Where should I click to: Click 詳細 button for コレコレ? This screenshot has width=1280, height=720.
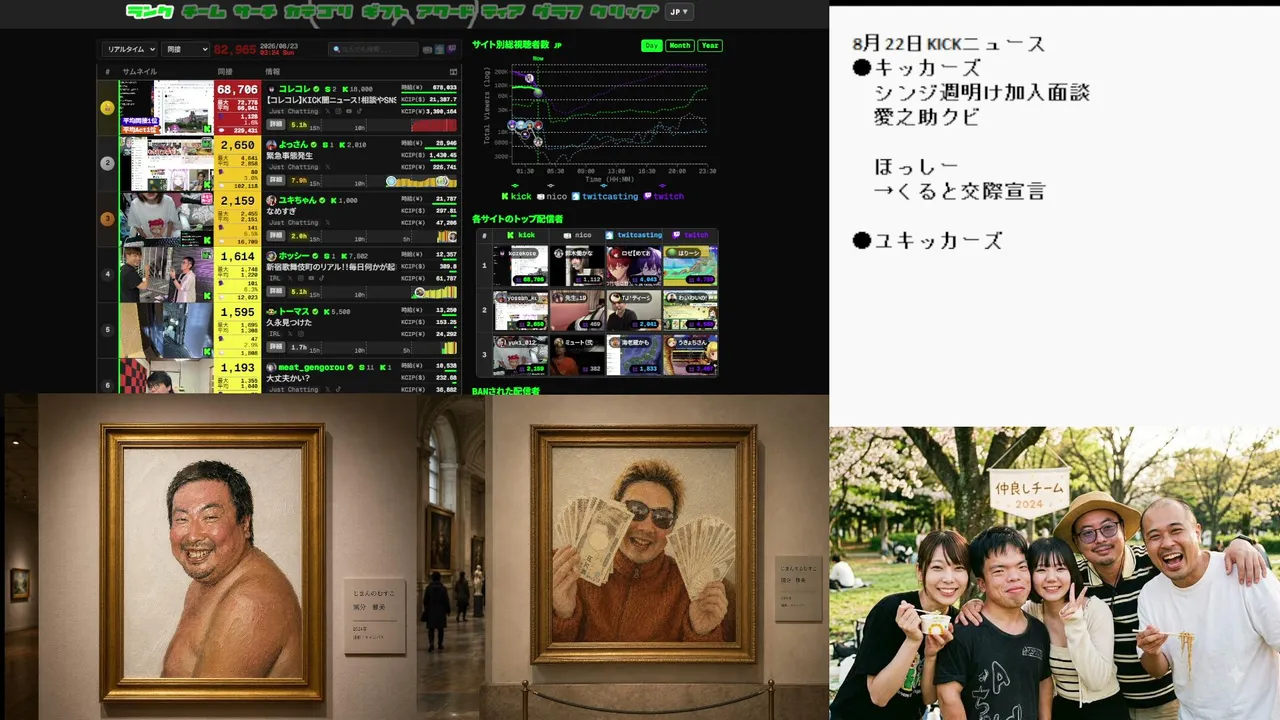pos(276,125)
